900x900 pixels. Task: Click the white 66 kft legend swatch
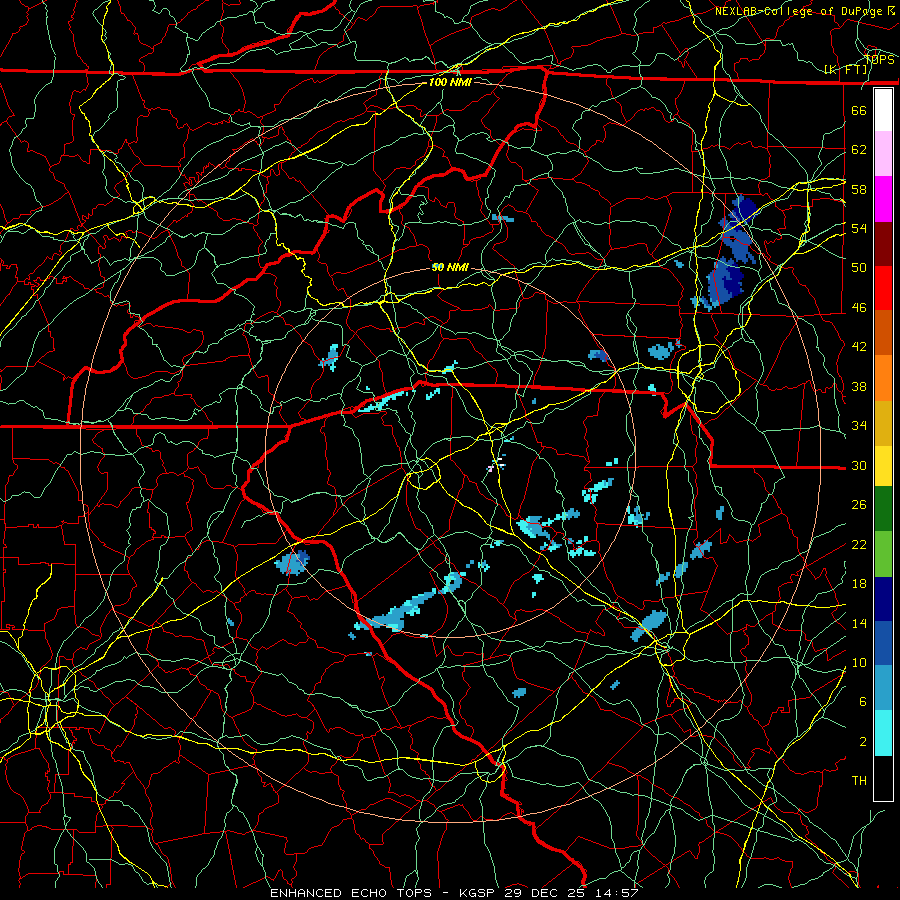[x=883, y=110]
